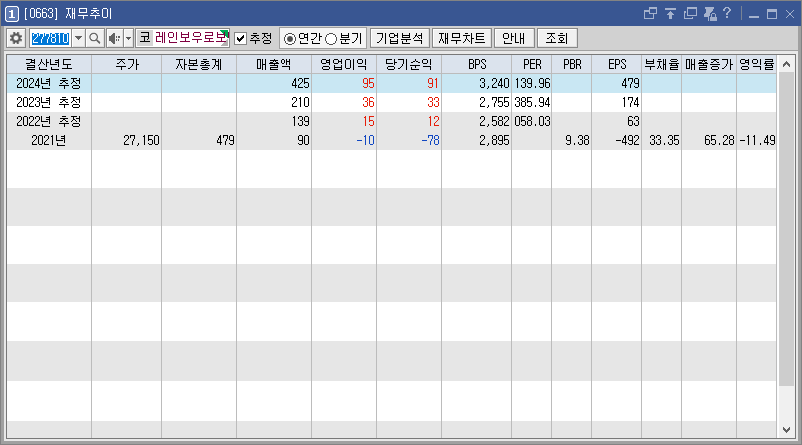The height and width of the screenshot is (445, 802).
Task: Click the 33.35 debt ratio cell
Action: pyautogui.click(x=662, y=140)
